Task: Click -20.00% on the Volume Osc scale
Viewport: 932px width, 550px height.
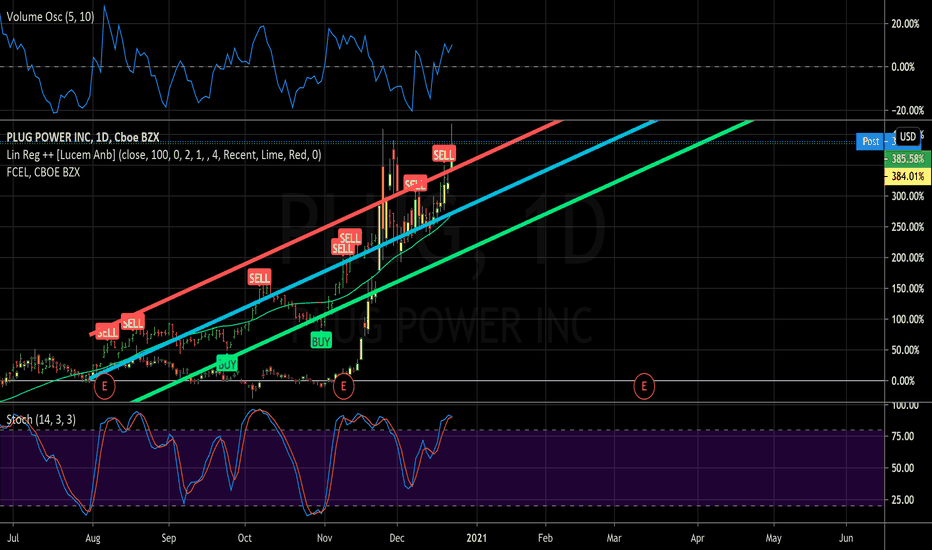Action: pos(906,111)
